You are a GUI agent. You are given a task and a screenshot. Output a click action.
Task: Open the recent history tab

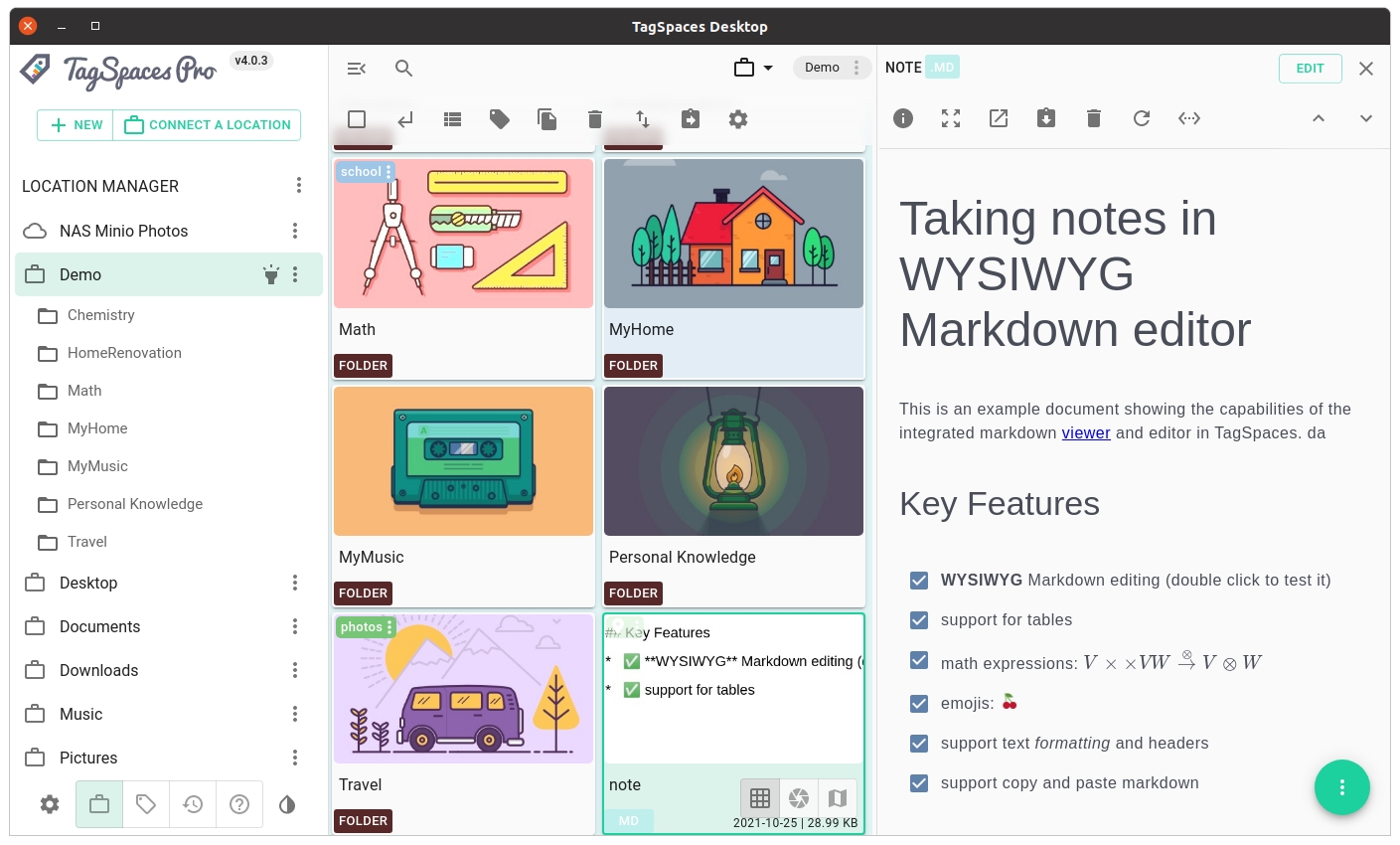(193, 804)
